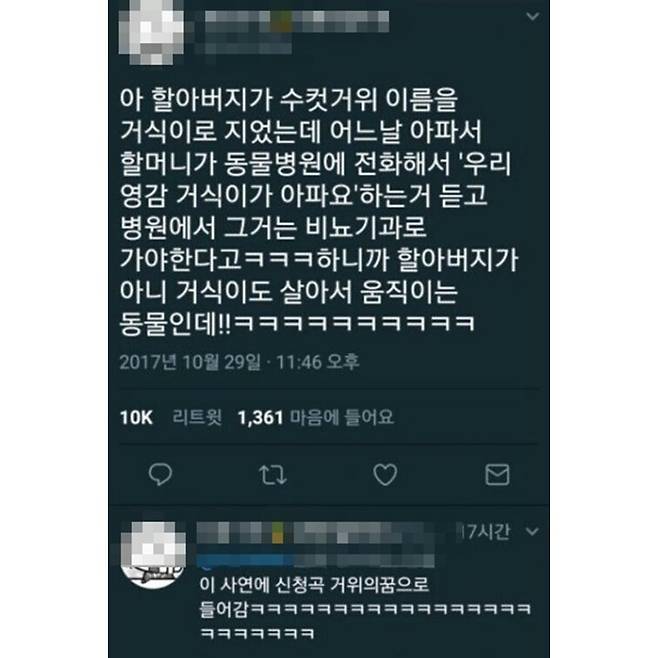View the 1,361 likes count
The height and width of the screenshot is (658, 658).
[260, 418]
